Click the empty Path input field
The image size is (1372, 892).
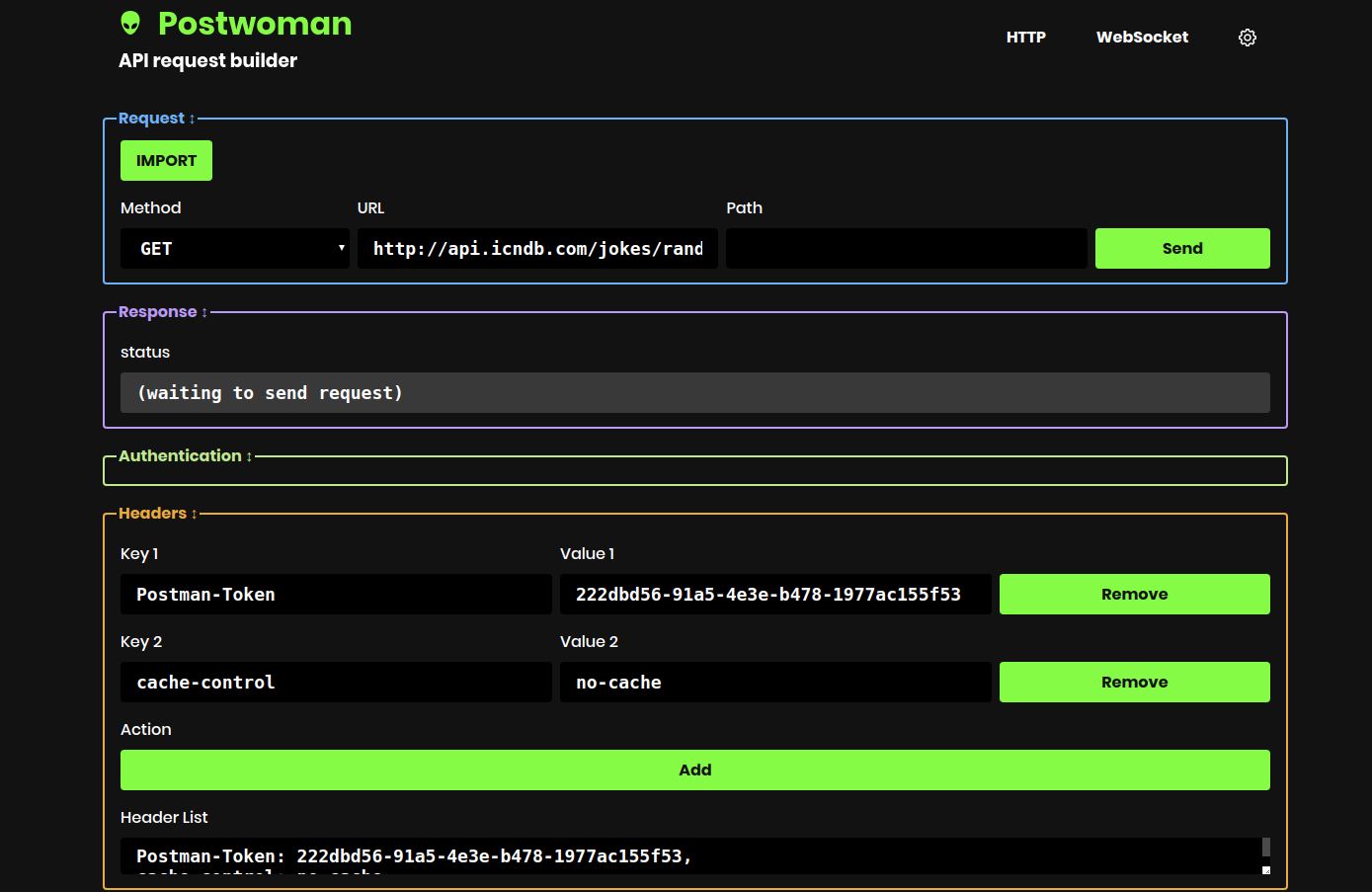907,249
